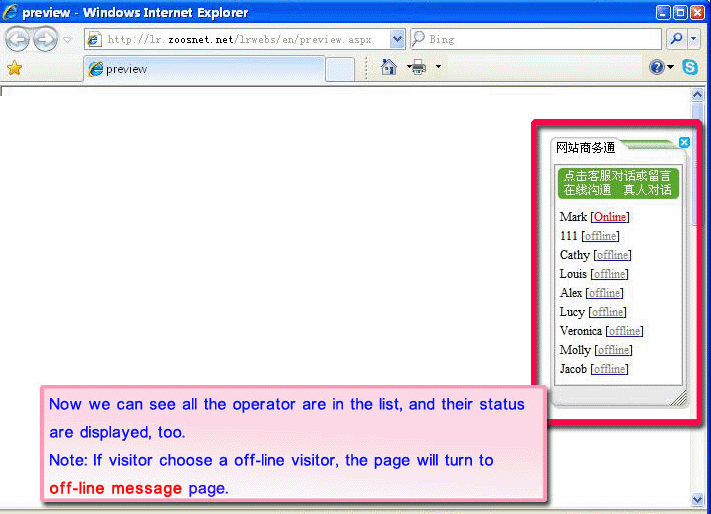Click Alex's offline status link

pos(604,293)
